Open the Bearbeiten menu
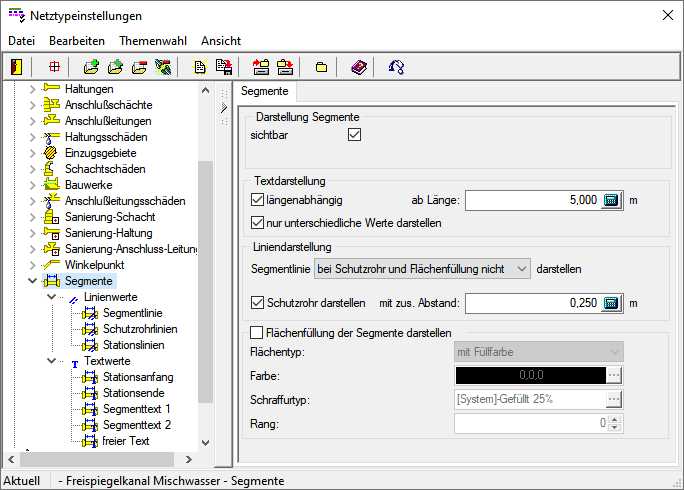Image resolution: width=684 pixels, height=490 pixels. (77, 41)
